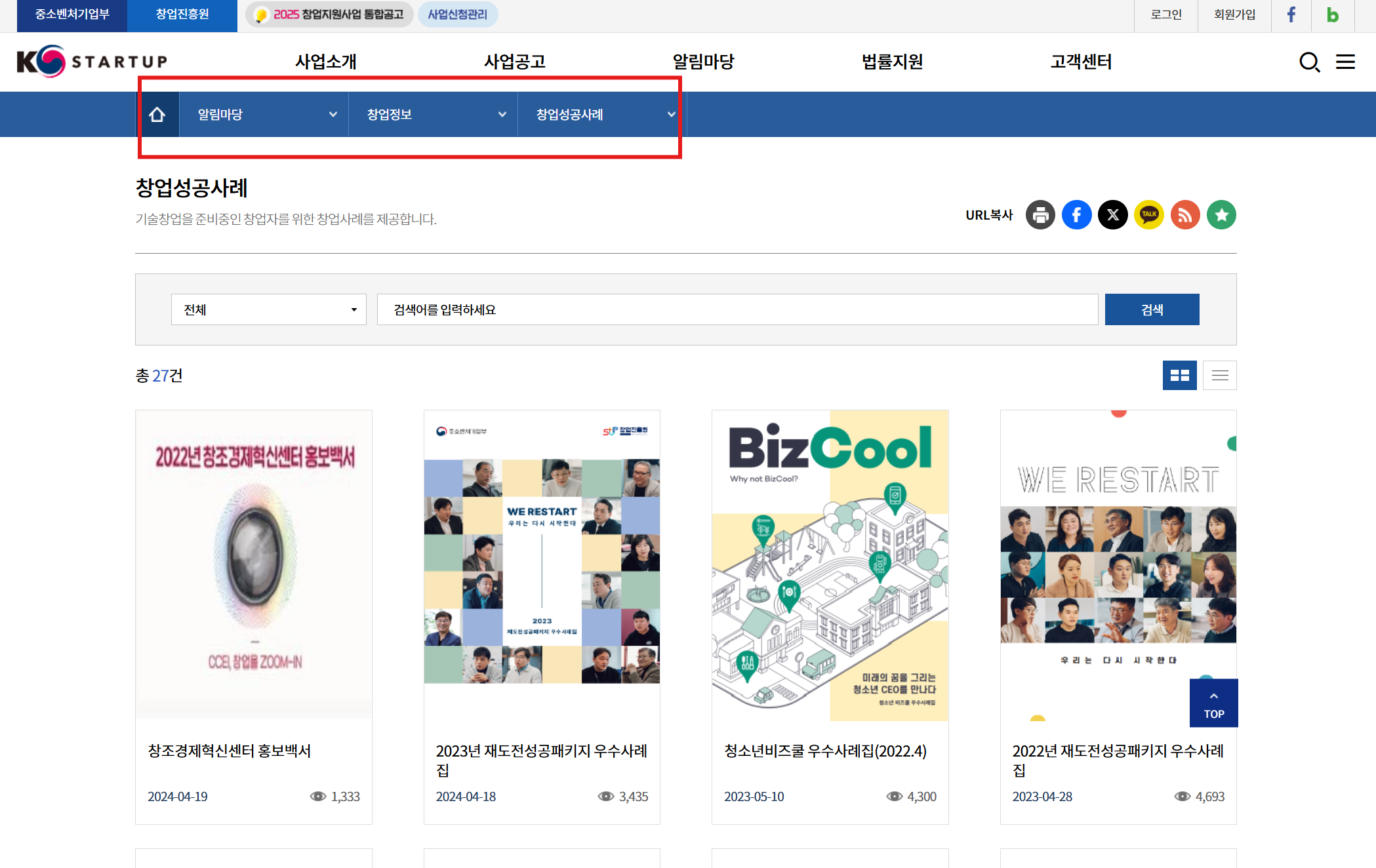Go home via the breadcrumb house icon
Viewport: 1376px width, 868px height.
tap(157, 115)
